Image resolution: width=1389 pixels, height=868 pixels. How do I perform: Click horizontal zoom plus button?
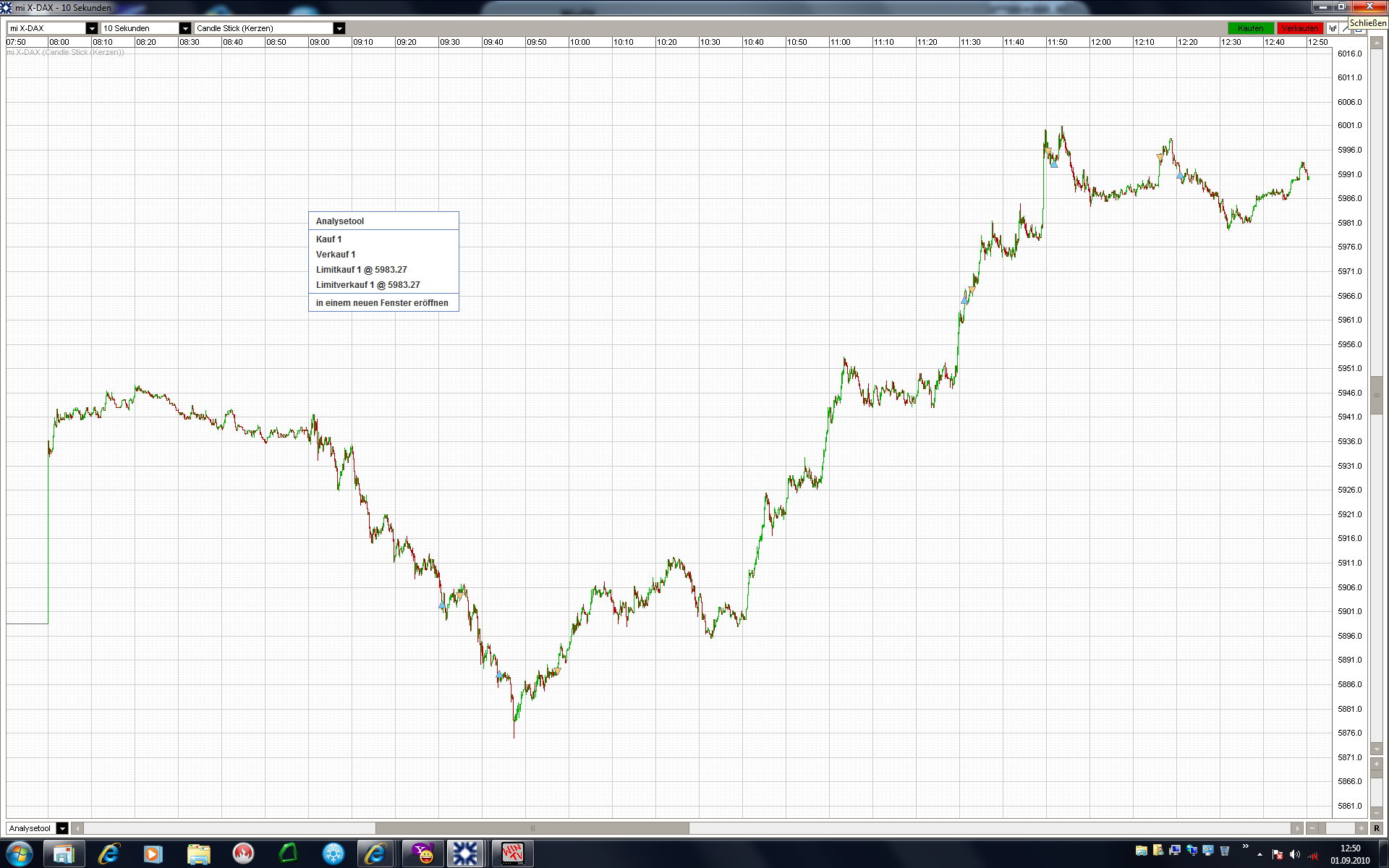(x=1362, y=828)
